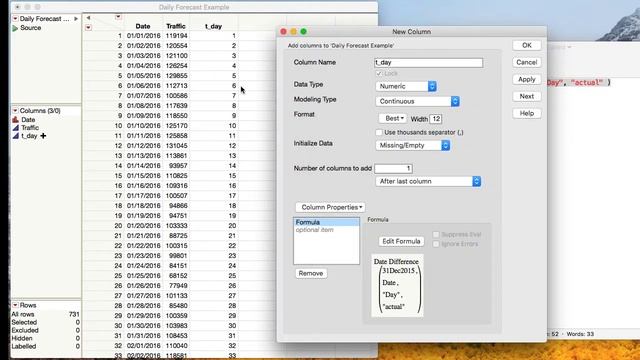640x360 pixels.
Task: Open the Daily Forecast table red triangle menu
Action: (15, 19)
